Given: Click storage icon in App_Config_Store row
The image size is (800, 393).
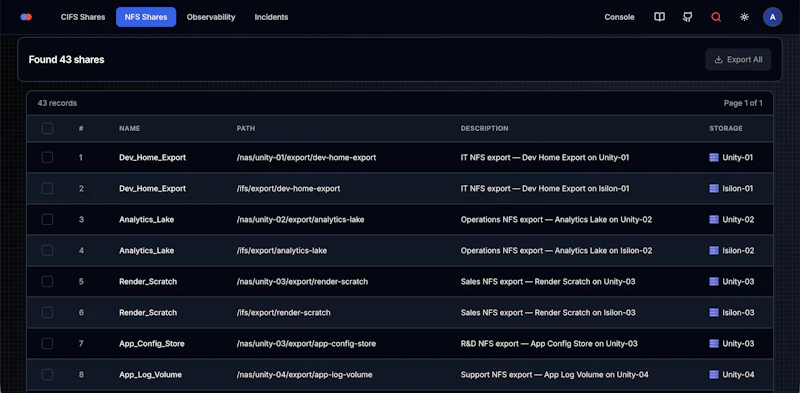Looking at the screenshot, I should [x=714, y=343].
